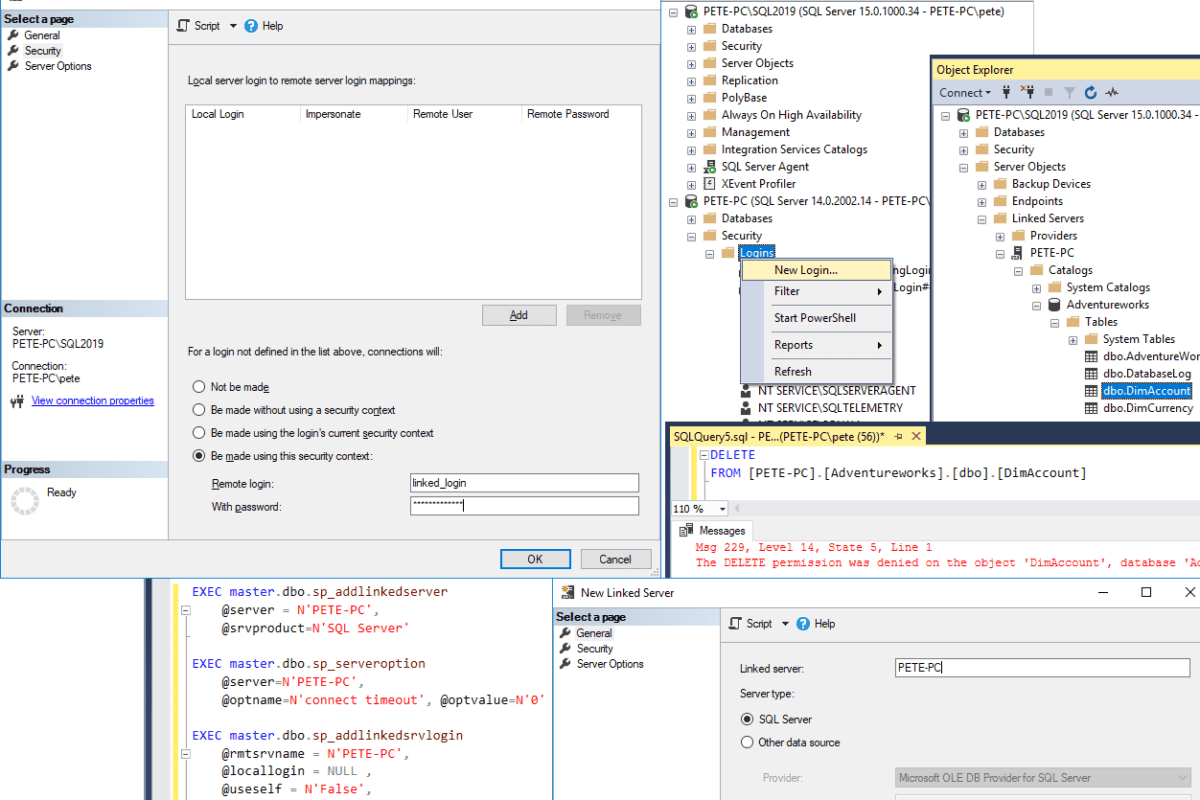The image size is (1200, 800).
Task: Click inside the Remote login field
Action: pyautogui.click(x=524, y=482)
